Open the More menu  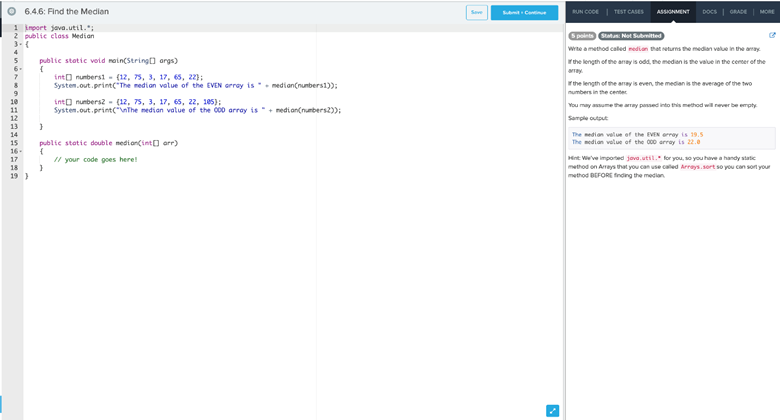(766, 11)
